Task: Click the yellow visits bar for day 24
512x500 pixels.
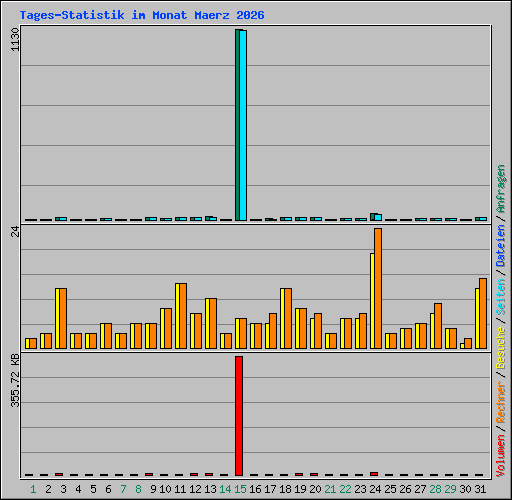Action: [372, 301]
